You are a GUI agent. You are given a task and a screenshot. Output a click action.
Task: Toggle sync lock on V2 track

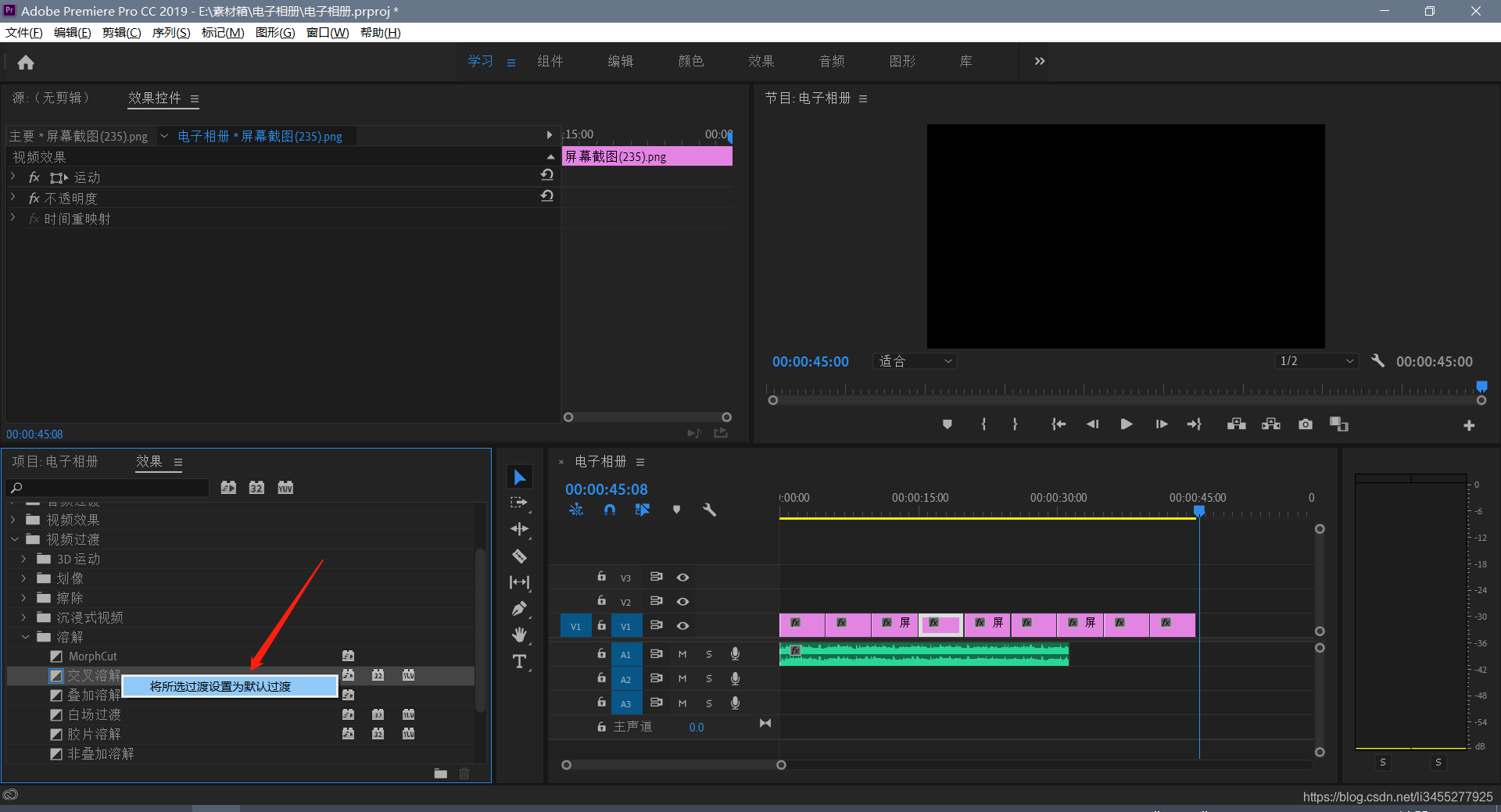[x=657, y=601]
